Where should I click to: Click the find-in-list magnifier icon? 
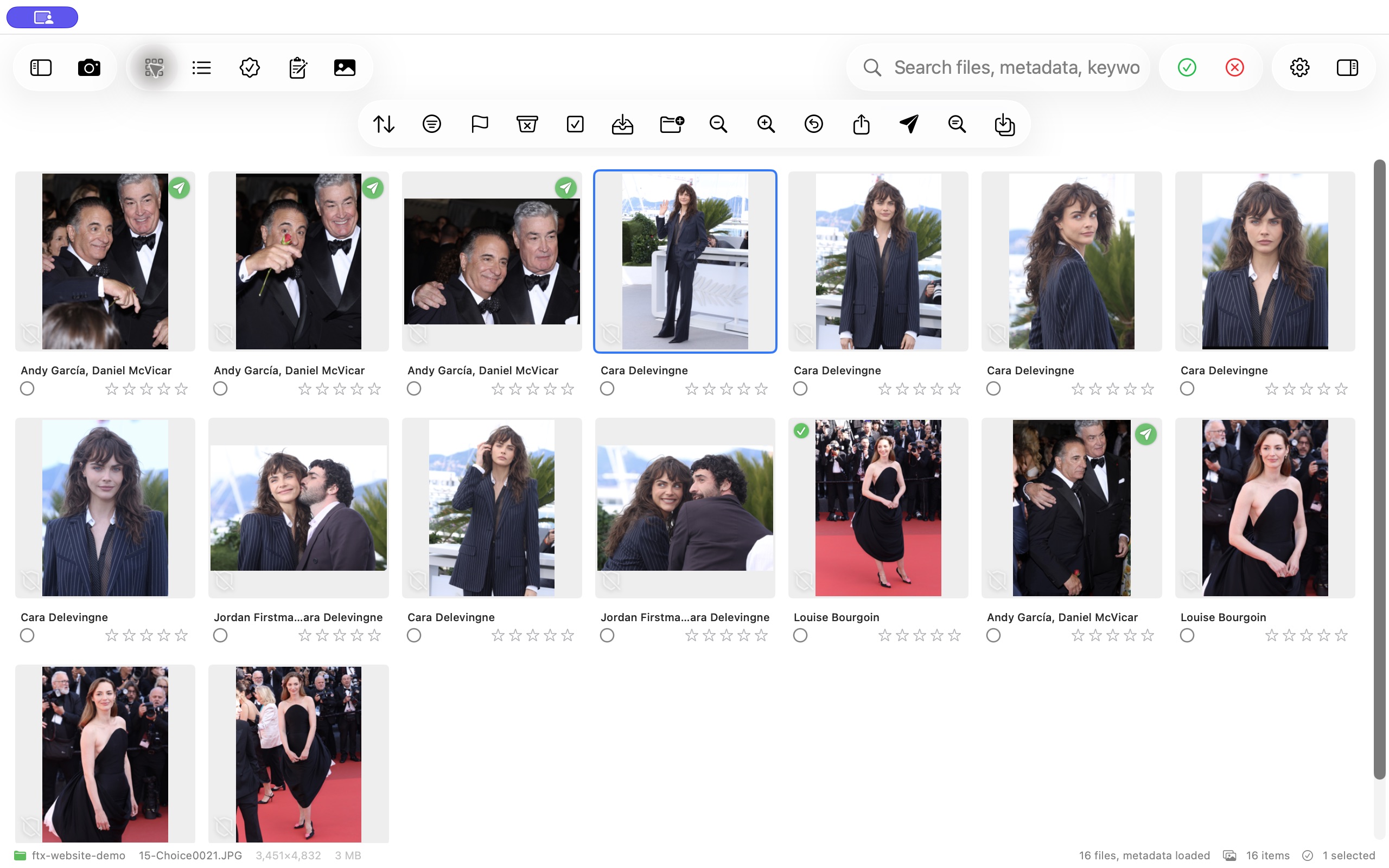(x=957, y=124)
